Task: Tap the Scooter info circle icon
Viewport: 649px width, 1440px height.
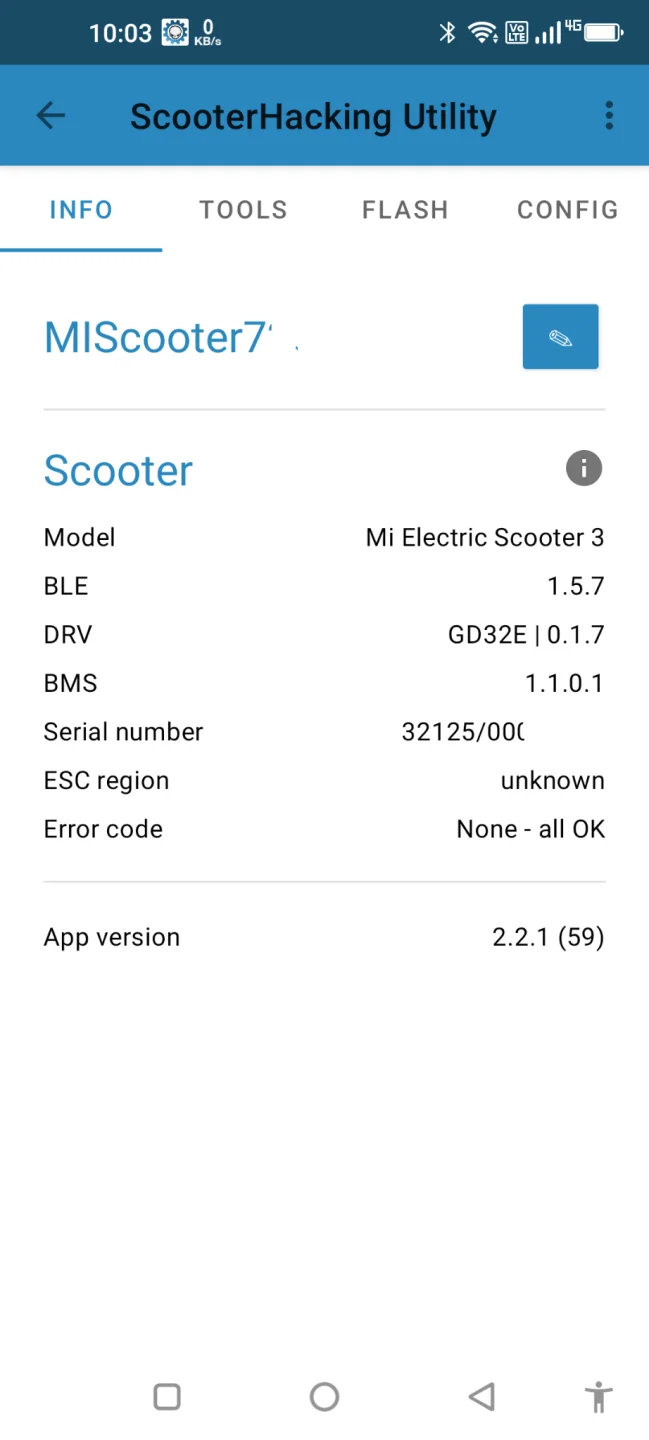Action: tap(583, 468)
